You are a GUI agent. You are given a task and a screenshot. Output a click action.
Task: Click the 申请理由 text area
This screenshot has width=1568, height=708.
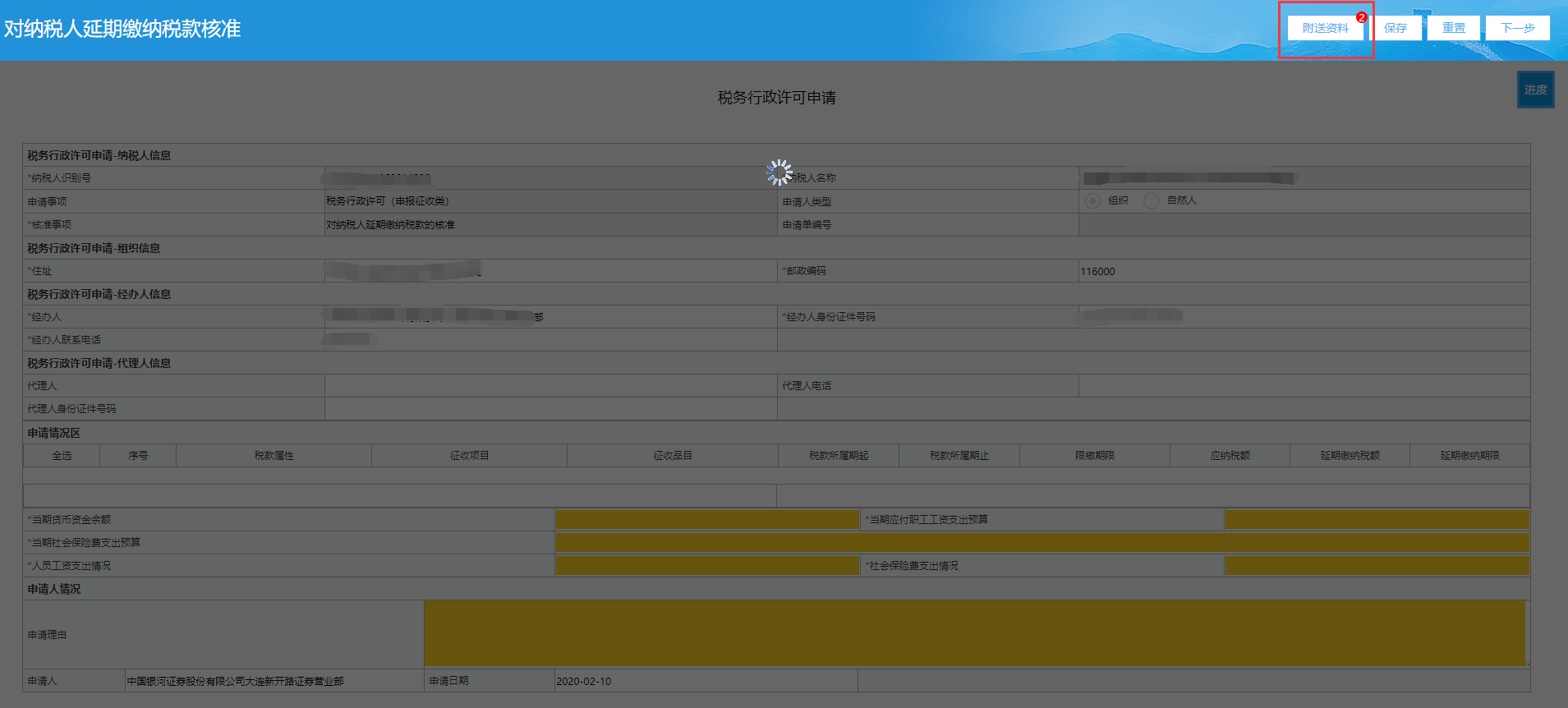(975, 633)
